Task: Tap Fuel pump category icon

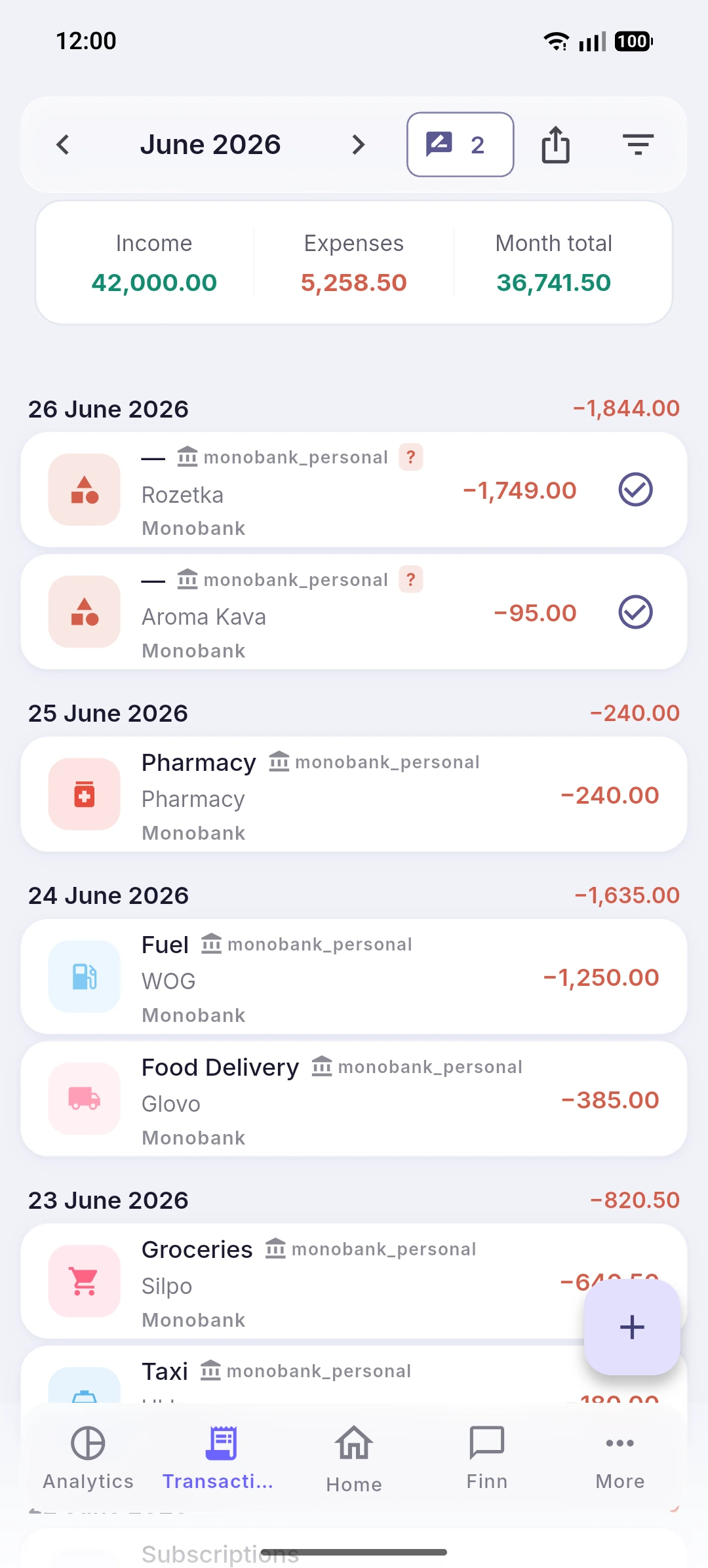Action: (85, 976)
